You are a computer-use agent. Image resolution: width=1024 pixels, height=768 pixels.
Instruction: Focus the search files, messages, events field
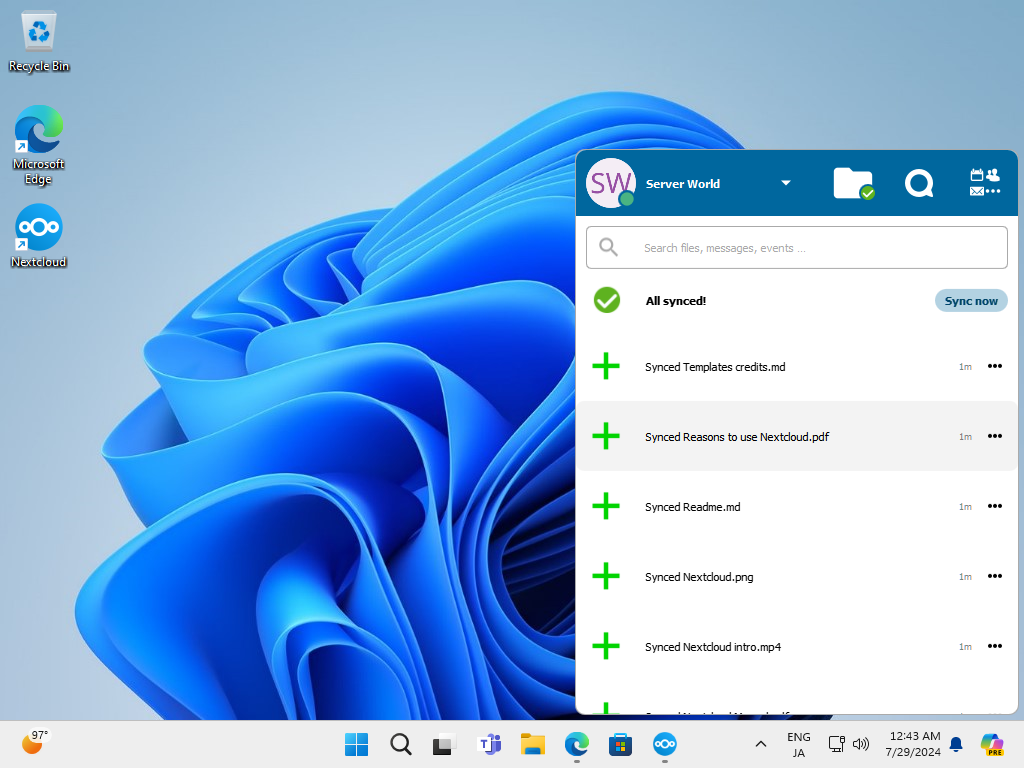797,248
